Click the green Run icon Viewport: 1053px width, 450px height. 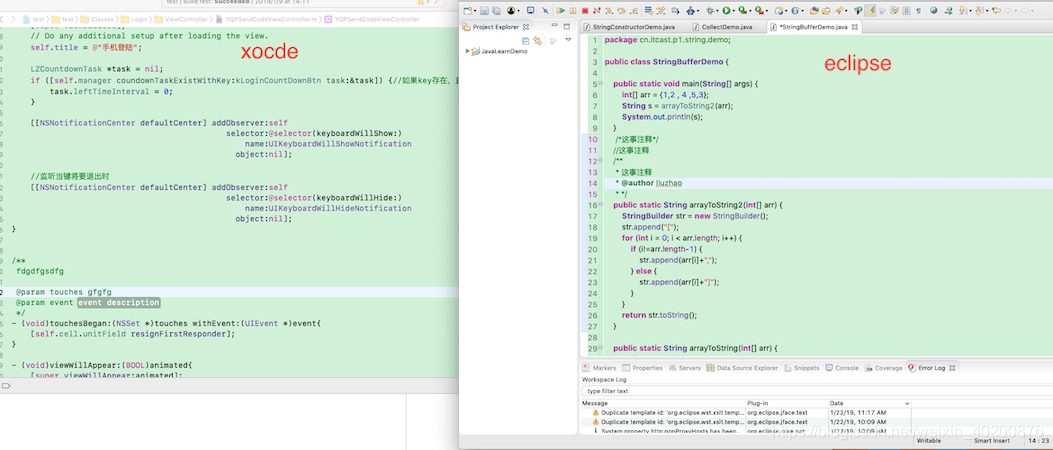(x=726, y=11)
